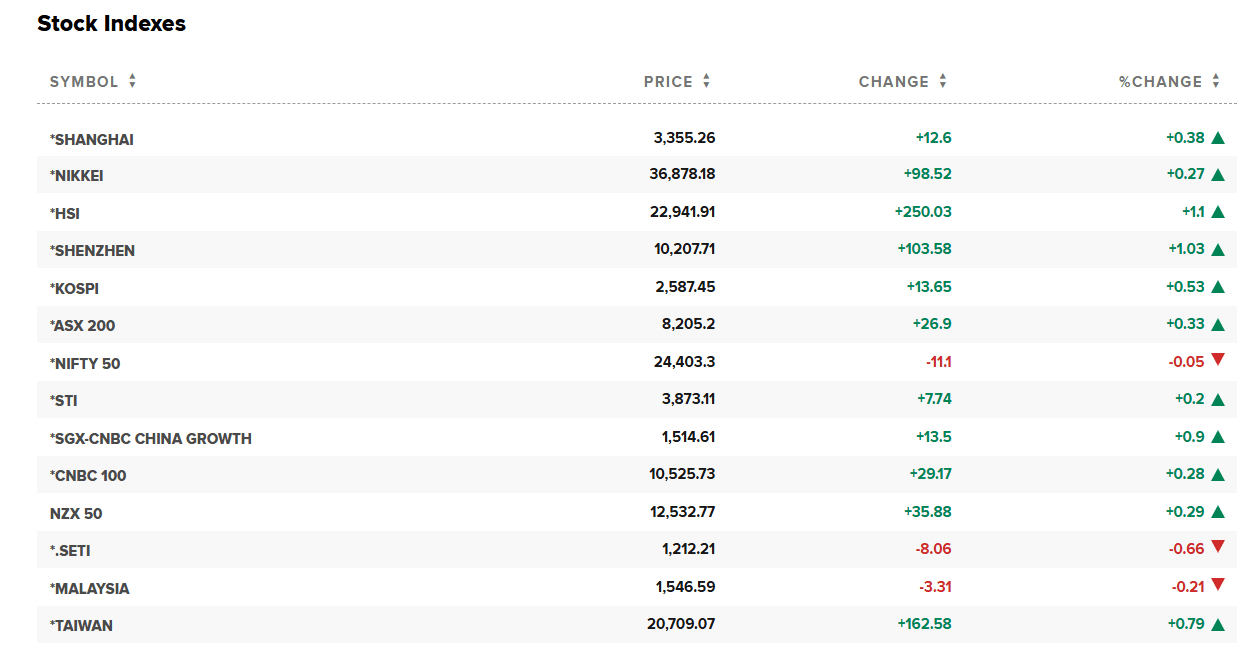Click the sort arrows beside %CHANGE header
Image resolution: width=1253 pixels, height=652 pixels.
1215,81
